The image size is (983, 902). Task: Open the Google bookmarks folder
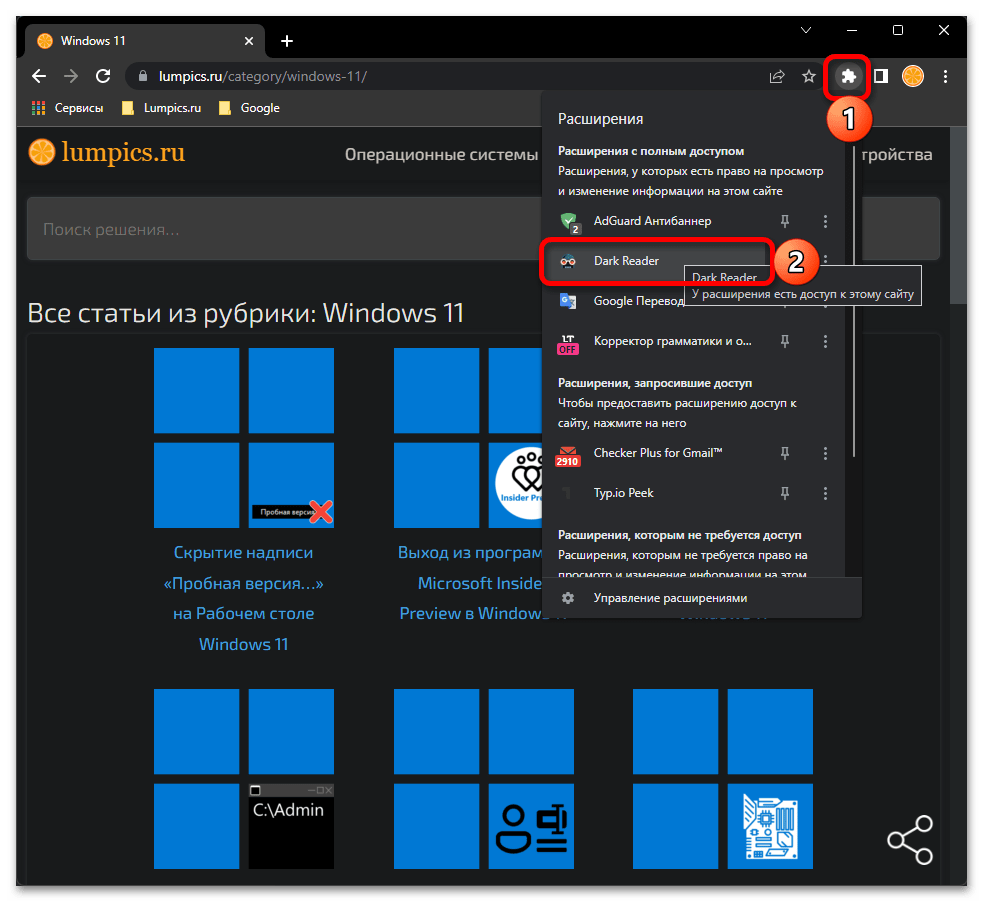click(250, 108)
